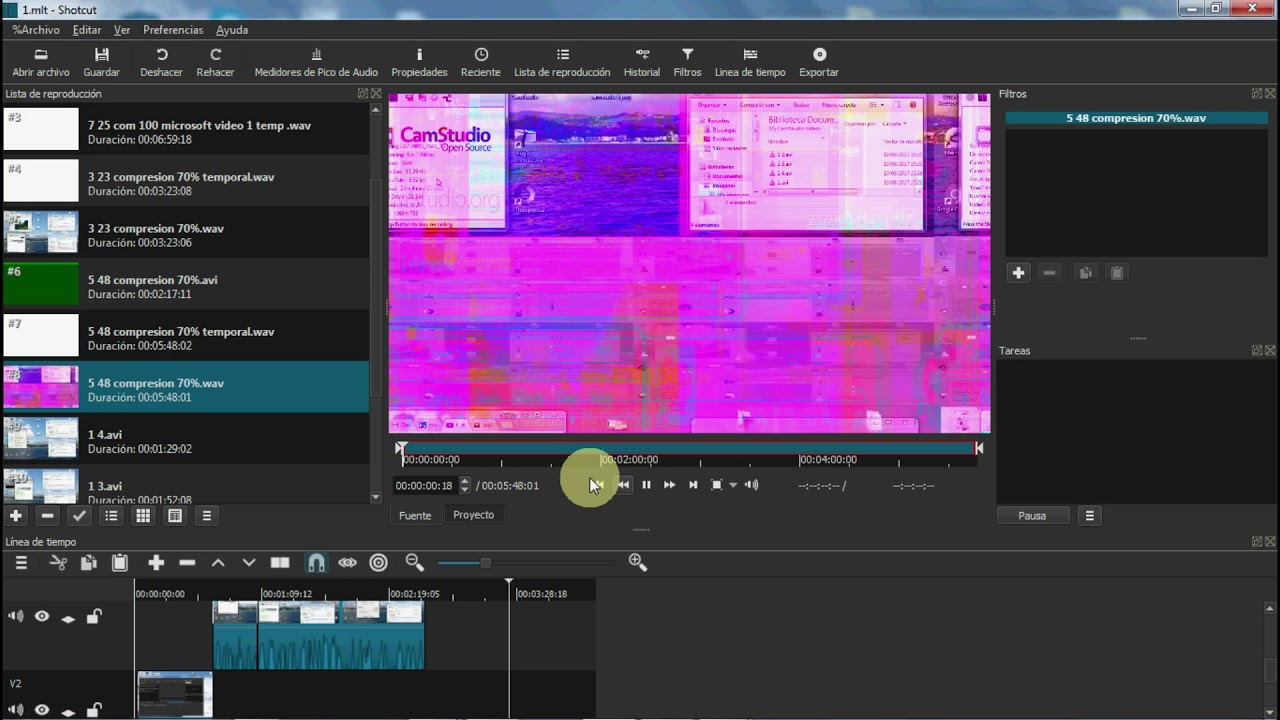Open the player volume control
This screenshot has height=720, width=1280.
tap(751, 485)
